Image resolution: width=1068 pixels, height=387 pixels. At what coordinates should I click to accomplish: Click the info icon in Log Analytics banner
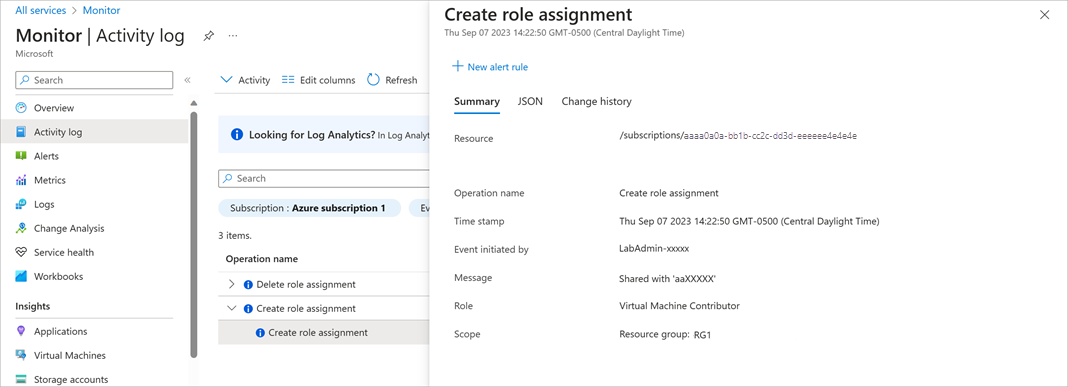(237, 134)
